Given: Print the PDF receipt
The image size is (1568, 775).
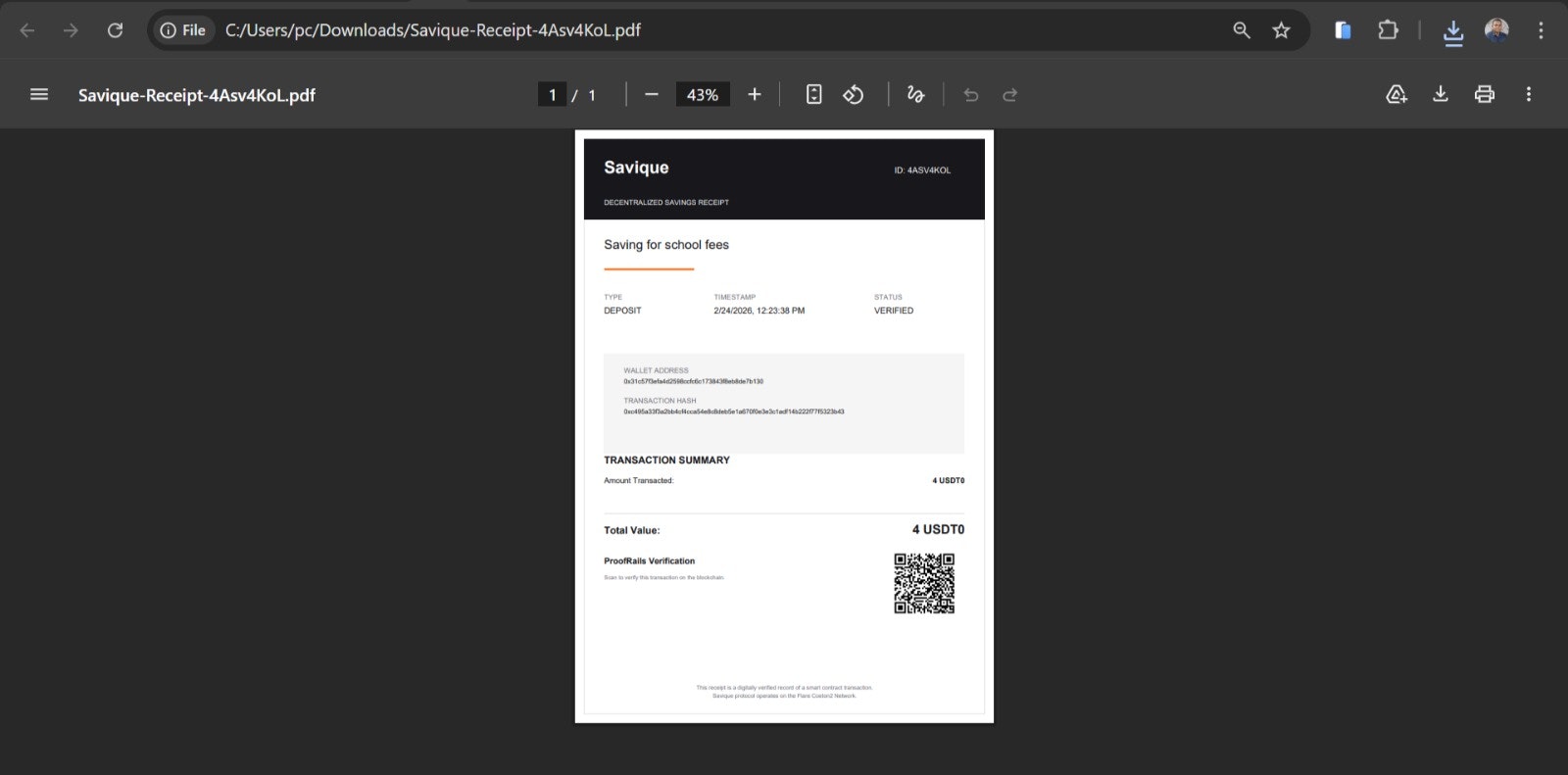Looking at the screenshot, I should pos(1485,95).
